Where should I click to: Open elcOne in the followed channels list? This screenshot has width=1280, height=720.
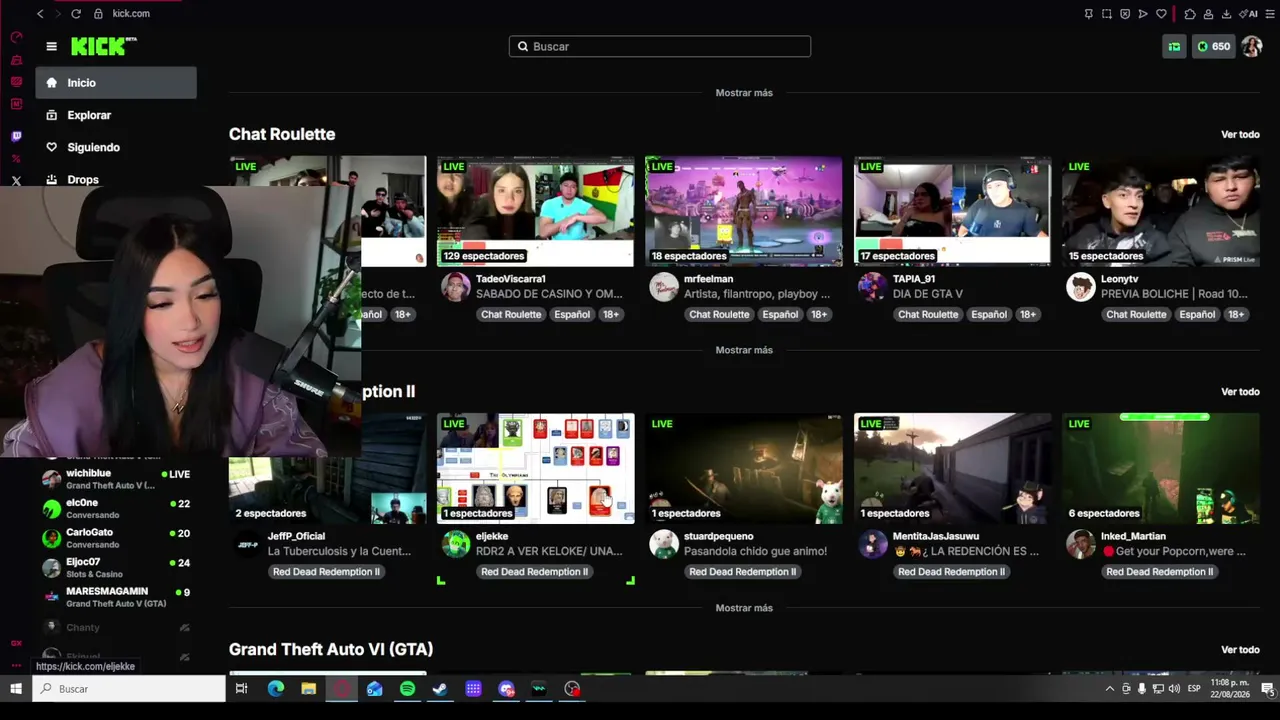point(116,509)
